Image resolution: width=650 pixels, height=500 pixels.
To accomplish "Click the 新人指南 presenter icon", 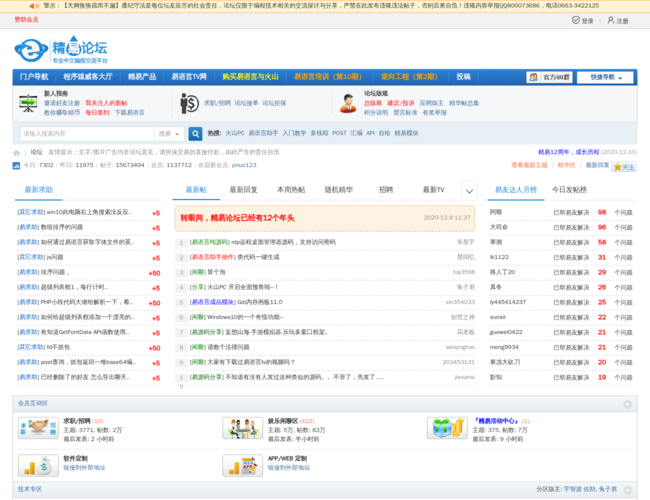I will click(x=27, y=102).
